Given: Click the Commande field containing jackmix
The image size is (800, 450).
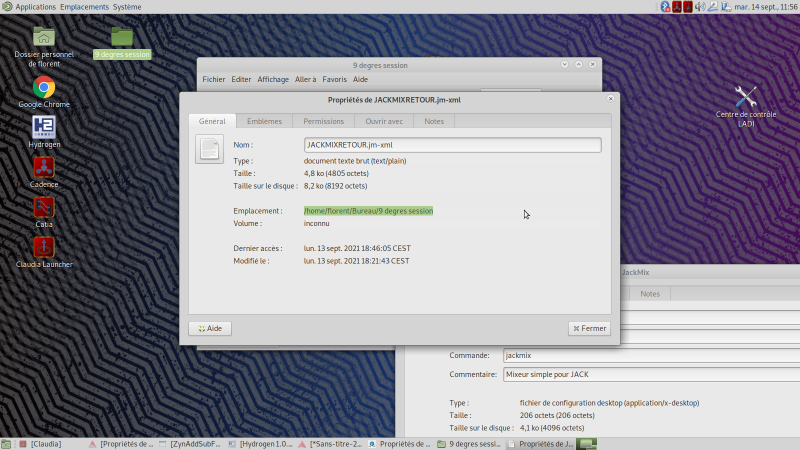Looking at the screenshot, I should point(652,355).
